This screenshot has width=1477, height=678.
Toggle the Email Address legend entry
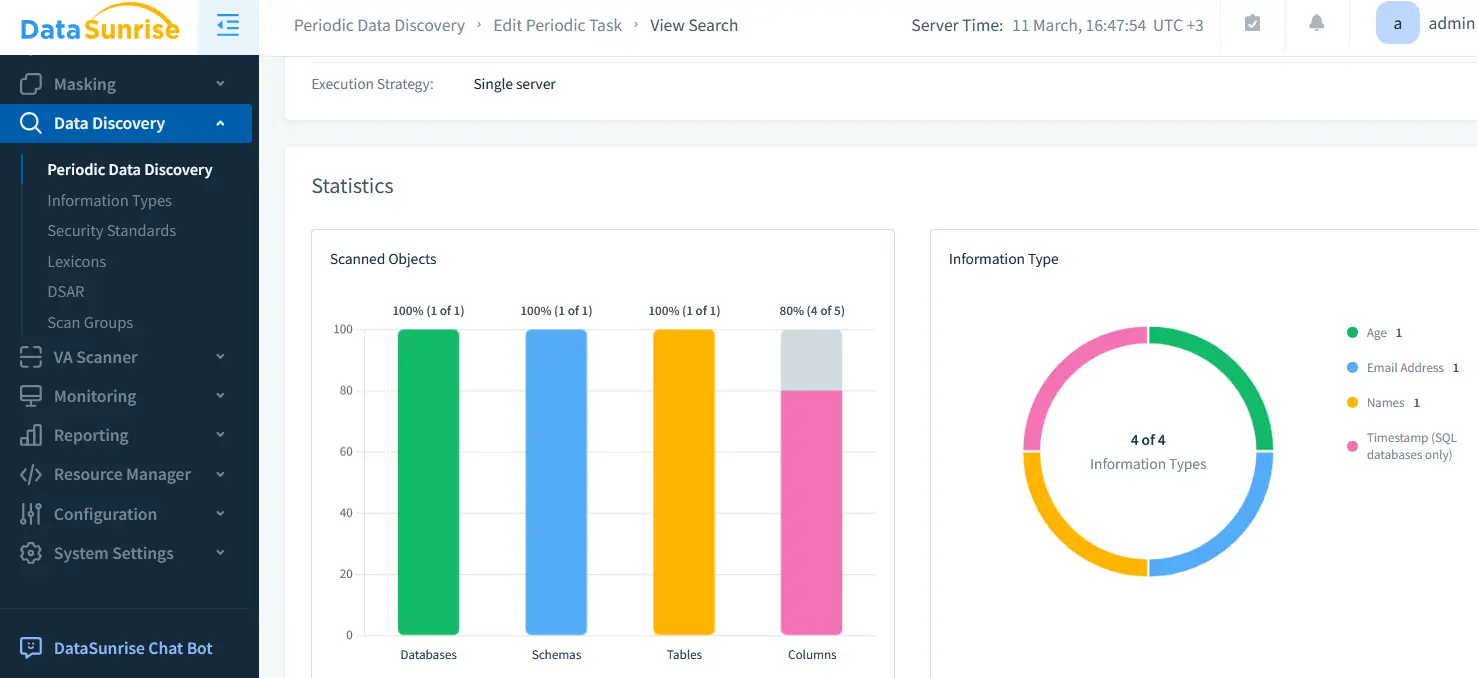(1404, 368)
